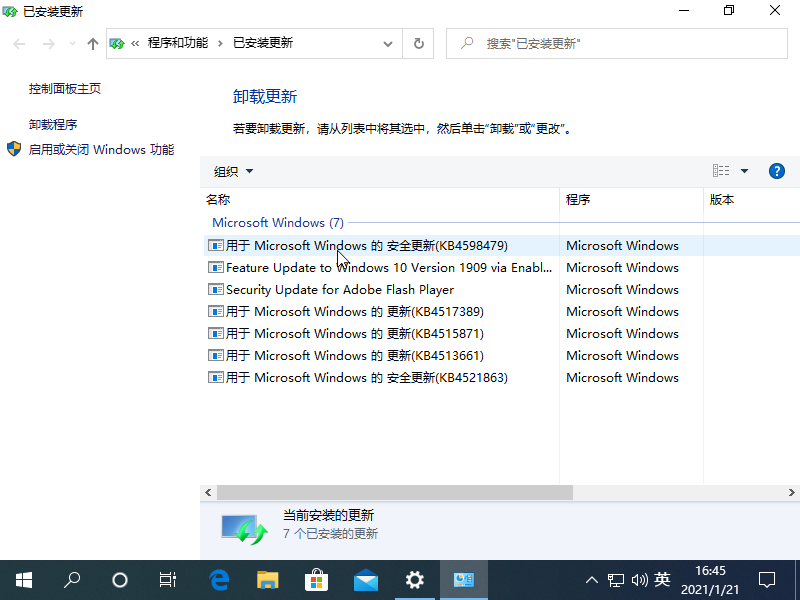
Task: Click the up arrow navigation button
Action: (x=93, y=44)
